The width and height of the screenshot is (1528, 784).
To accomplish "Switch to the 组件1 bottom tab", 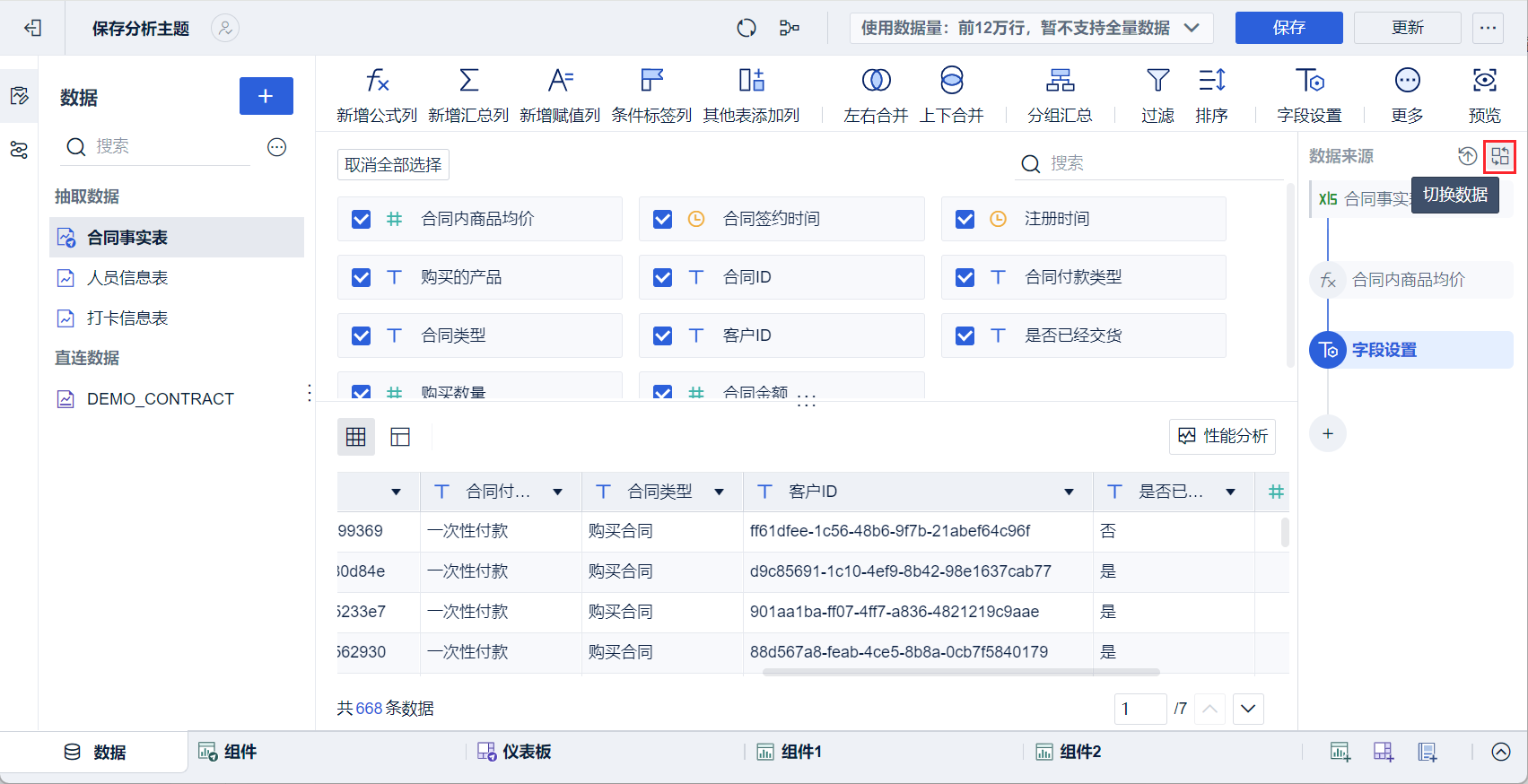I will click(x=790, y=752).
